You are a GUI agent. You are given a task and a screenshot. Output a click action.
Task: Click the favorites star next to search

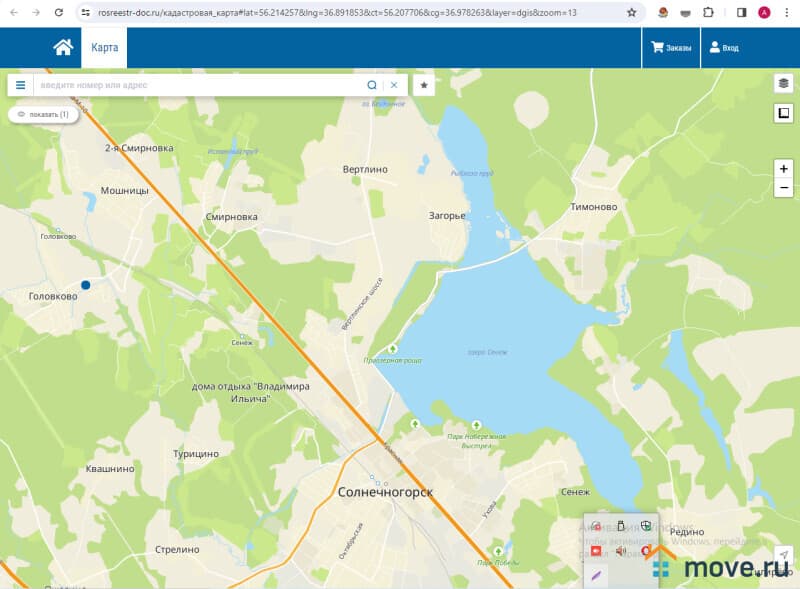424,85
